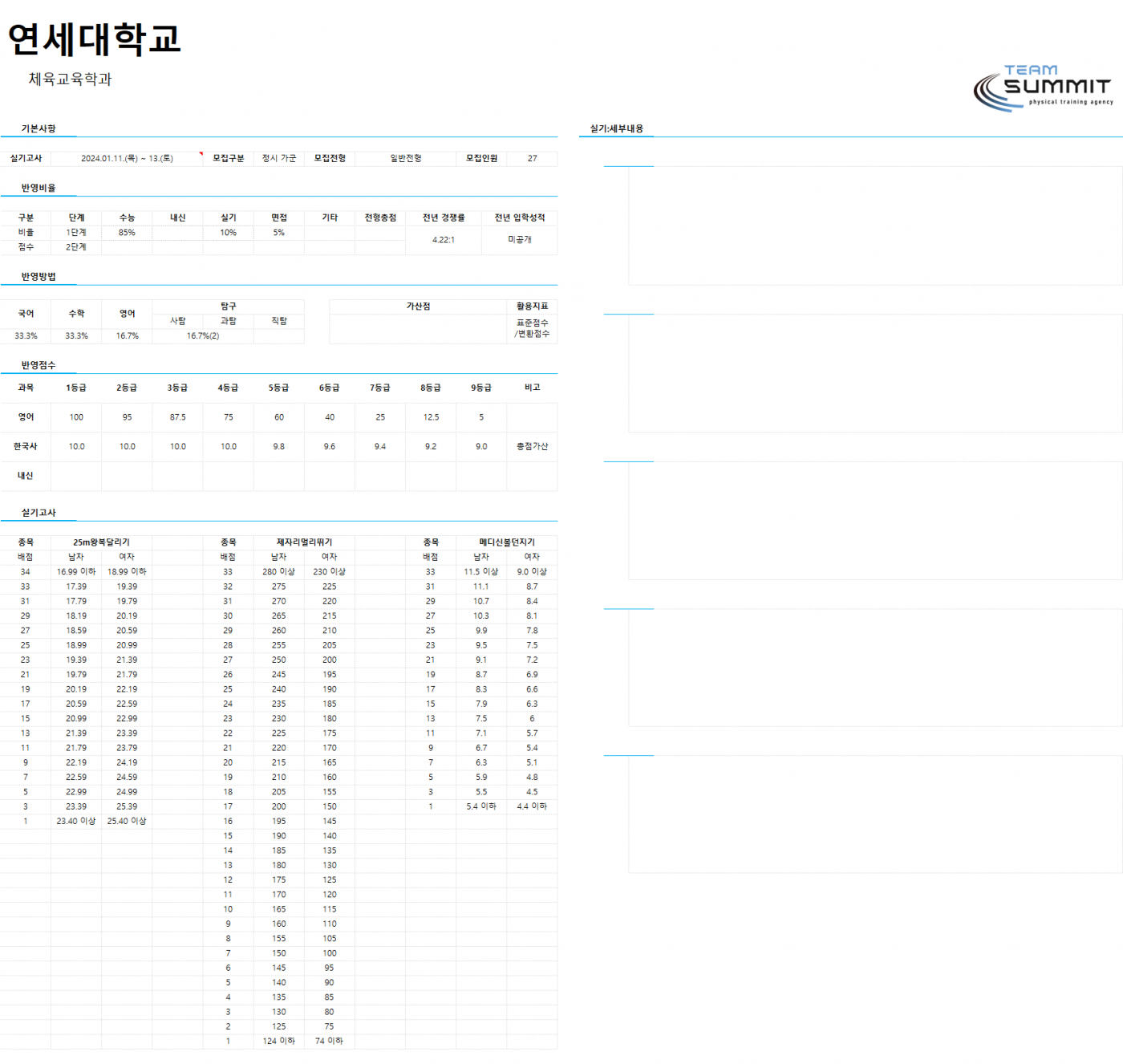Click the 기본사항 section header

pos(39,128)
